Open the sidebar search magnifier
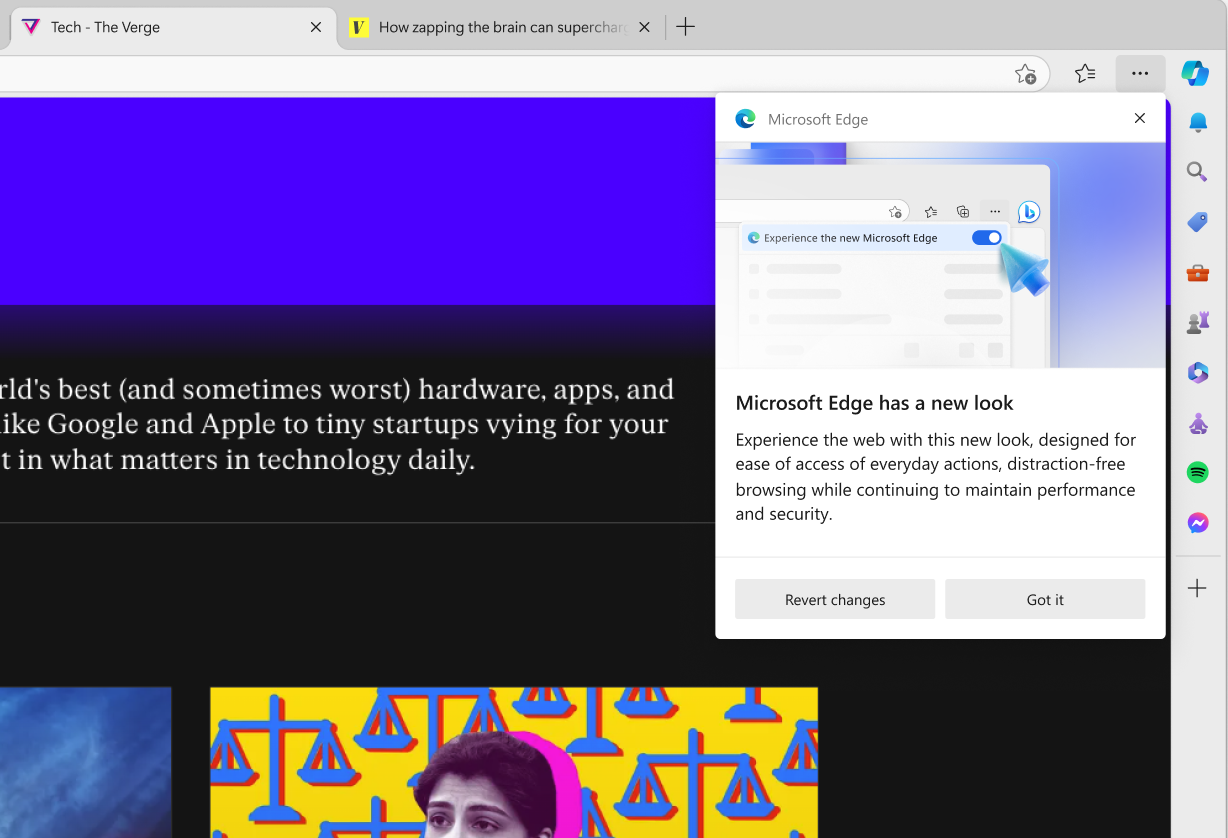Screen dimensions: 1228x838 pyautogui.click(x=1197, y=172)
